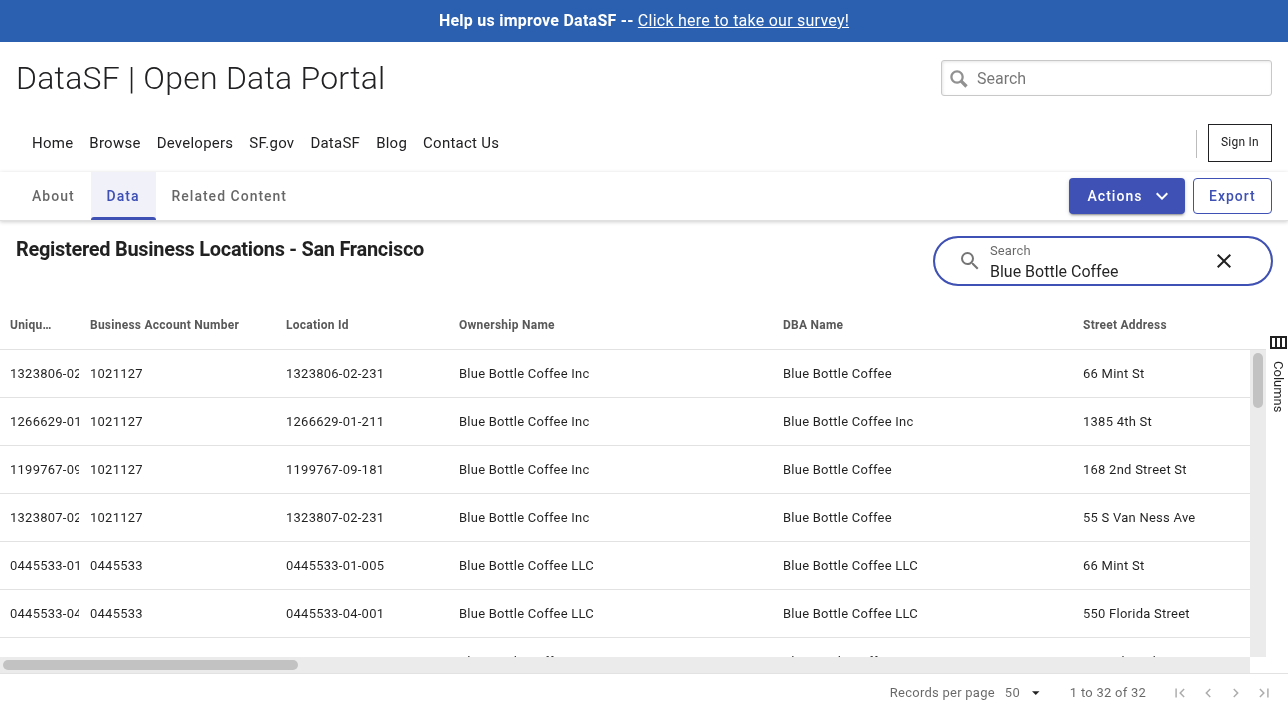Go to Home in the navigation menu
This screenshot has width=1288, height=711.
point(52,143)
